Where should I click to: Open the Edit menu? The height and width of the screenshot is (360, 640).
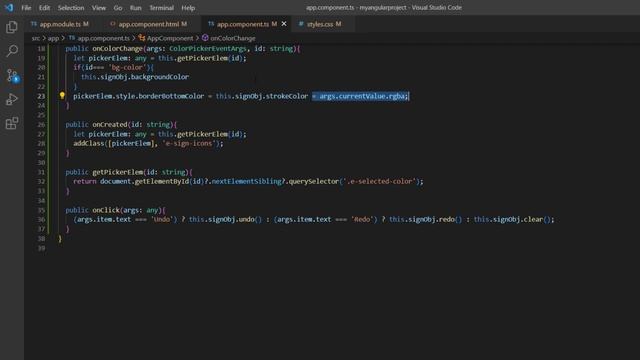point(44,8)
